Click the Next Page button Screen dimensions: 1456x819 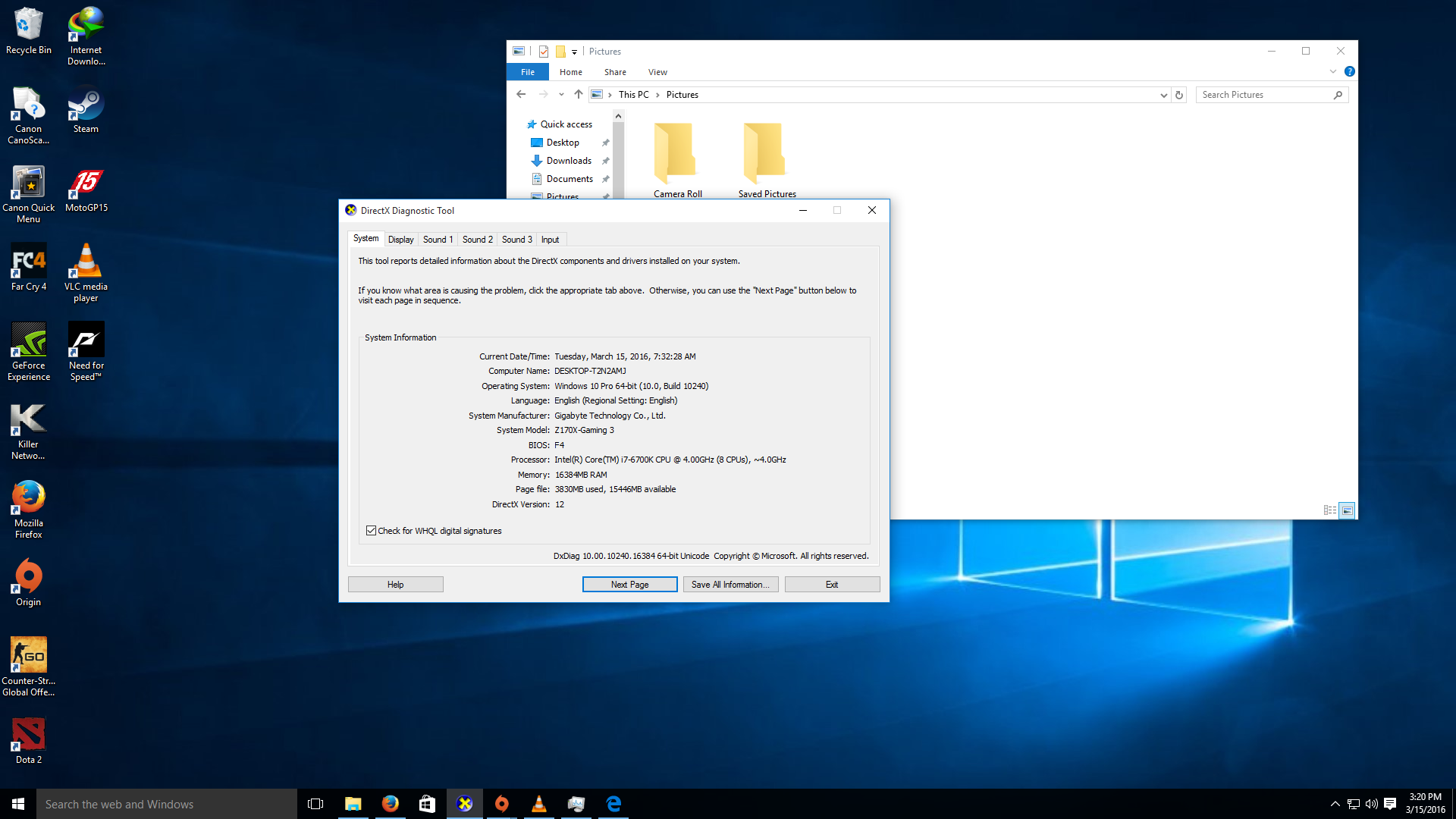(x=629, y=585)
